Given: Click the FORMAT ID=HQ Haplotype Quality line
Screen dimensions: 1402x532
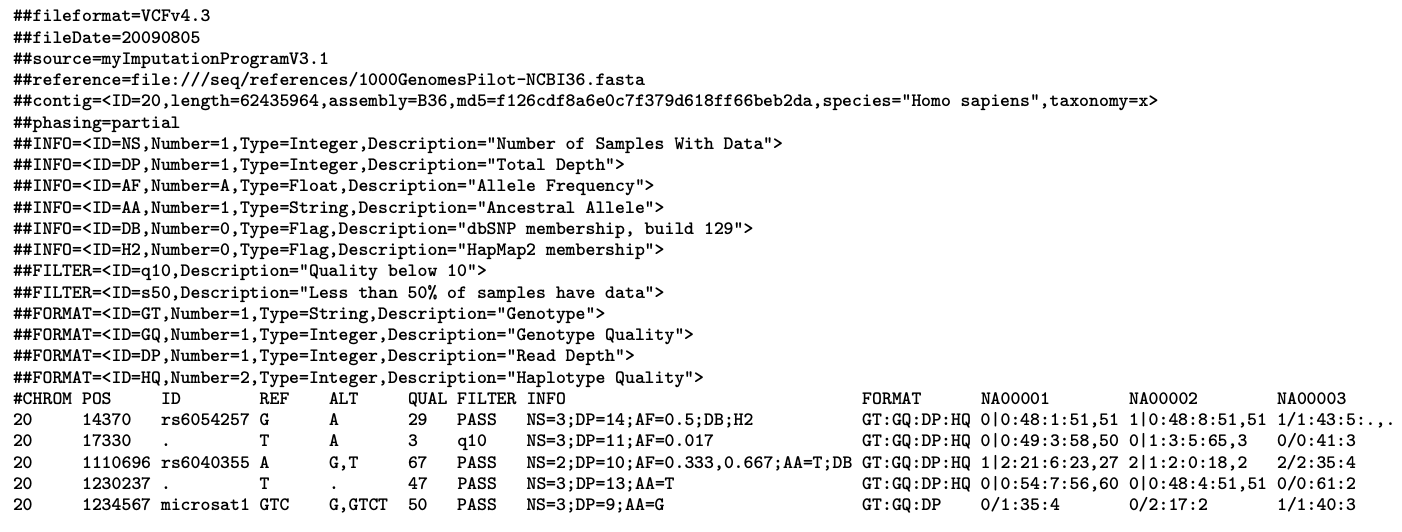Looking at the screenshot, I should click(359, 378).
